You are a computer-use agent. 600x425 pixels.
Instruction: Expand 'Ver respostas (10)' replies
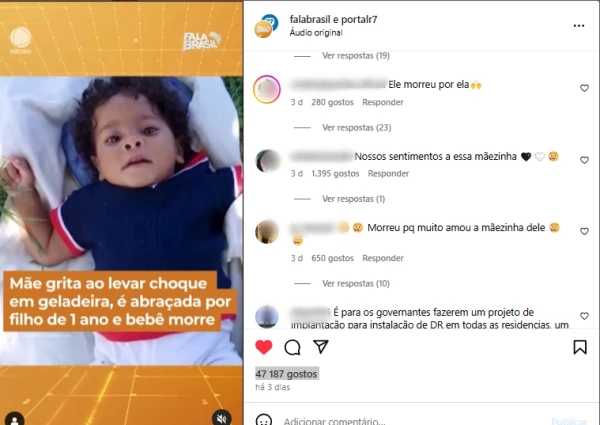click(x=356, y=283)
